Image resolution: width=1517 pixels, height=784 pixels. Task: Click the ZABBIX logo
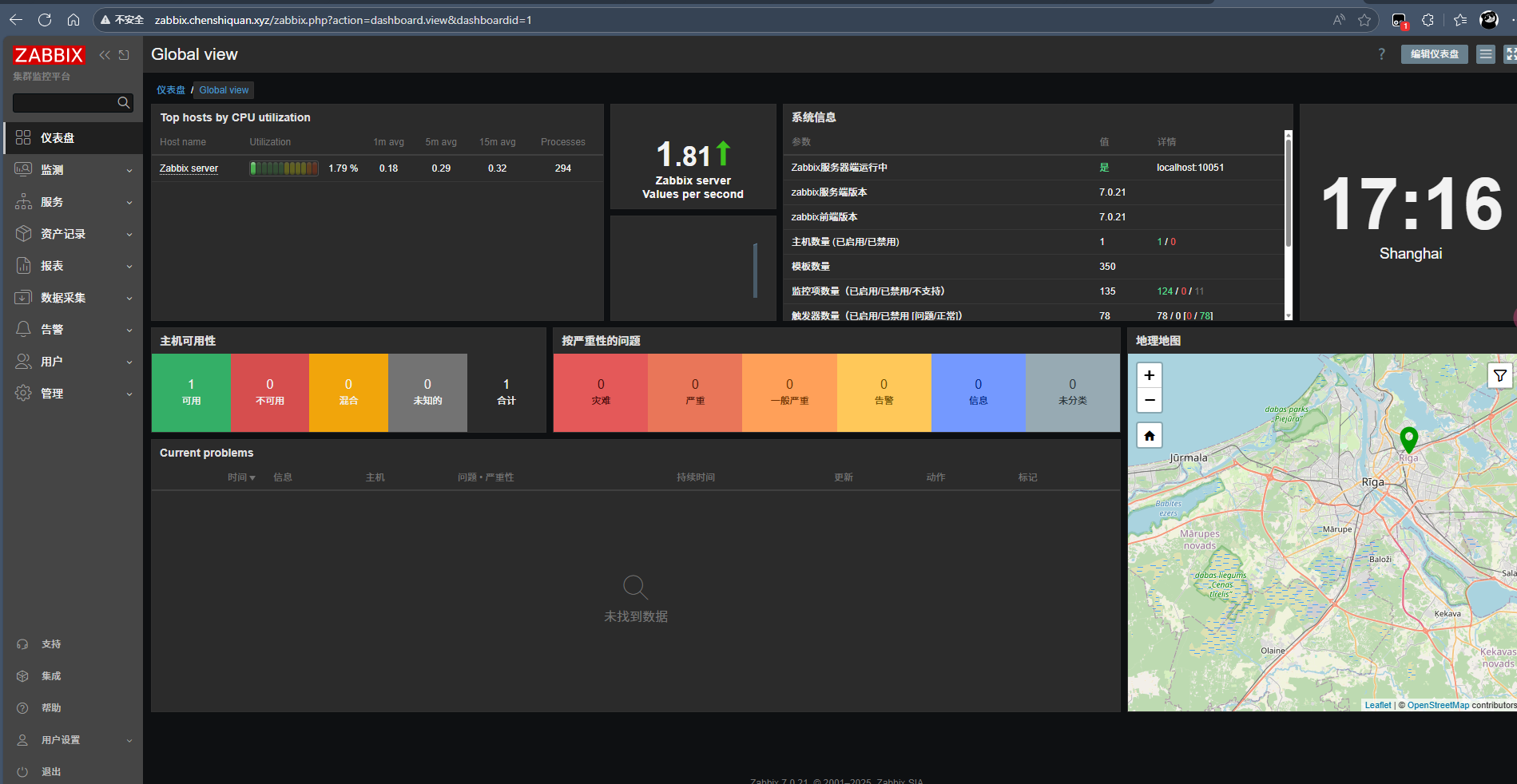[49, 55]
